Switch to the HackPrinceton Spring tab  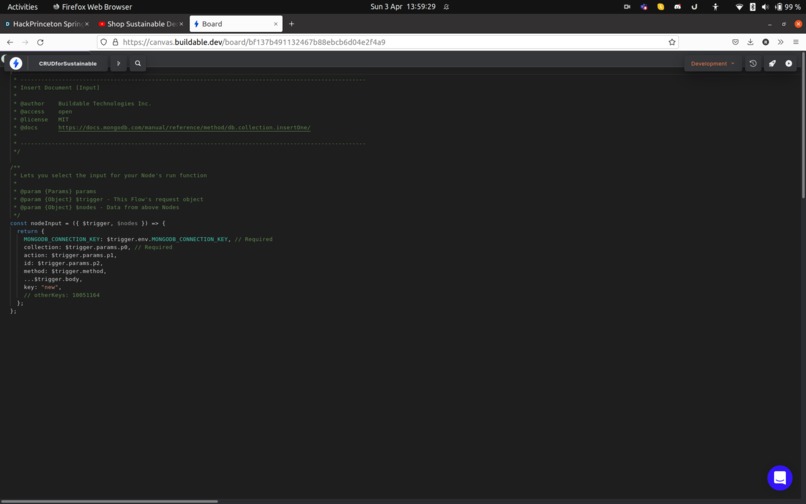48,24
